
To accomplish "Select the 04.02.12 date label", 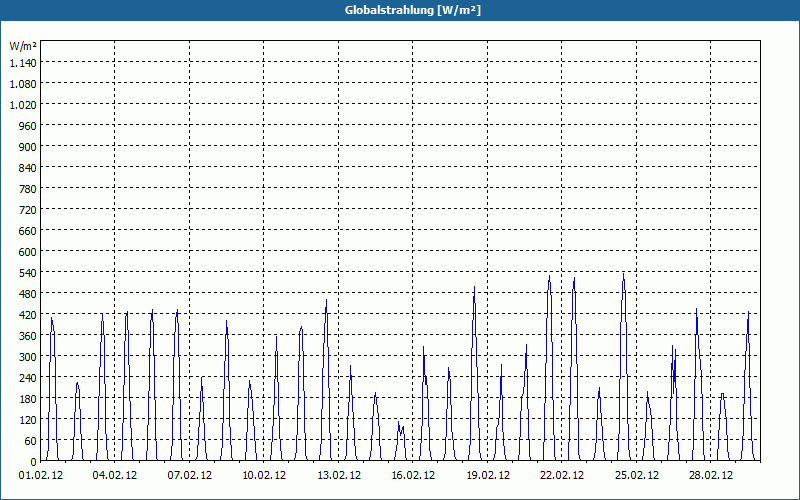I will click(115, 476).
